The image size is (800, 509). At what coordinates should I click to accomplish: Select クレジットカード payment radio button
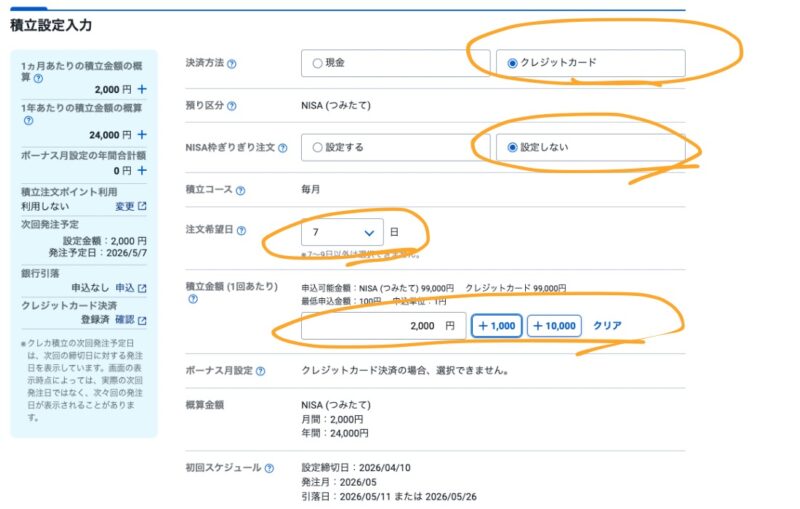click(x=513, y=63)
